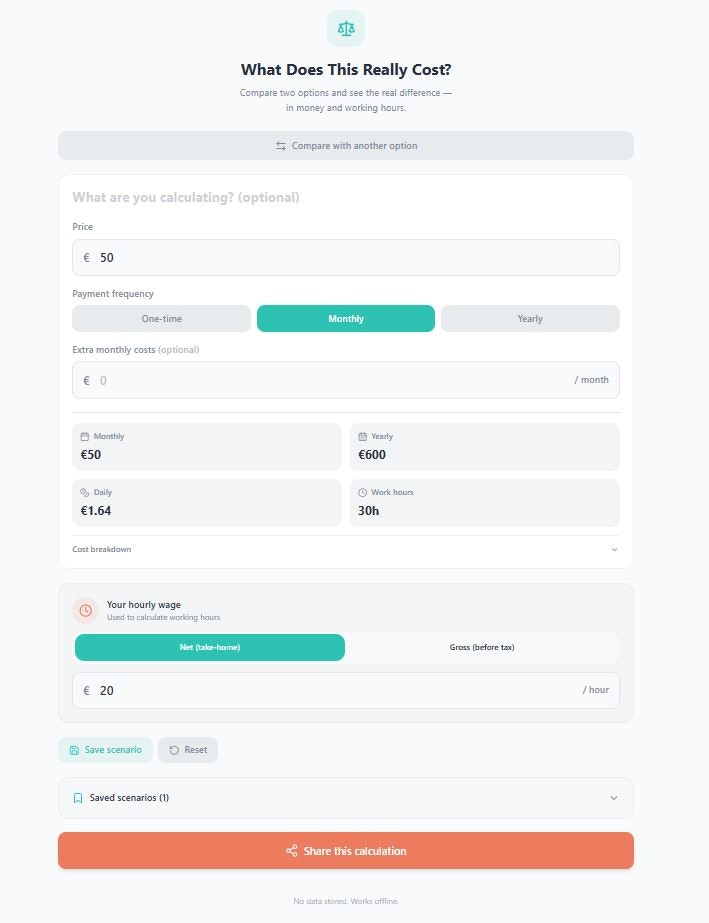Switch to Gross (before tax) mode
Viewport: 709px width, 923px height.
tap(483, 647)
